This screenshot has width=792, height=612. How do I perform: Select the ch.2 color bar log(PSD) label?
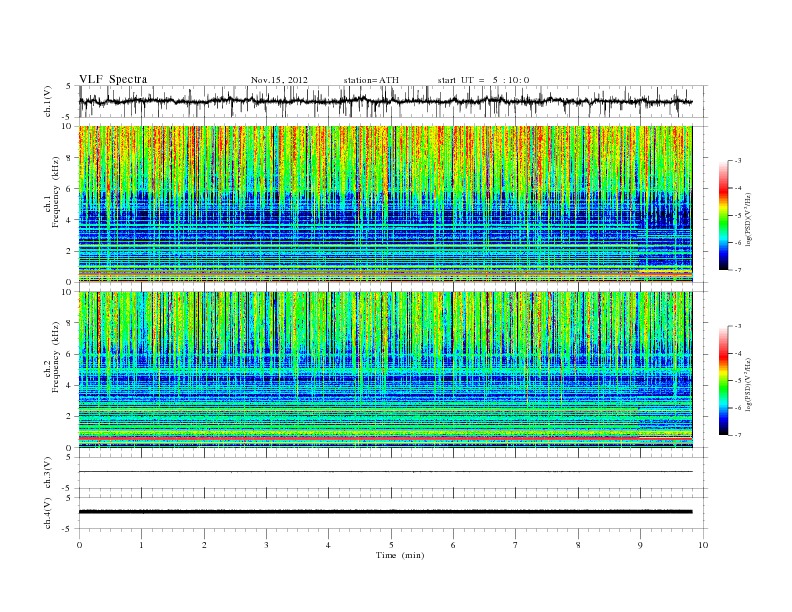[x=748, y=383]
